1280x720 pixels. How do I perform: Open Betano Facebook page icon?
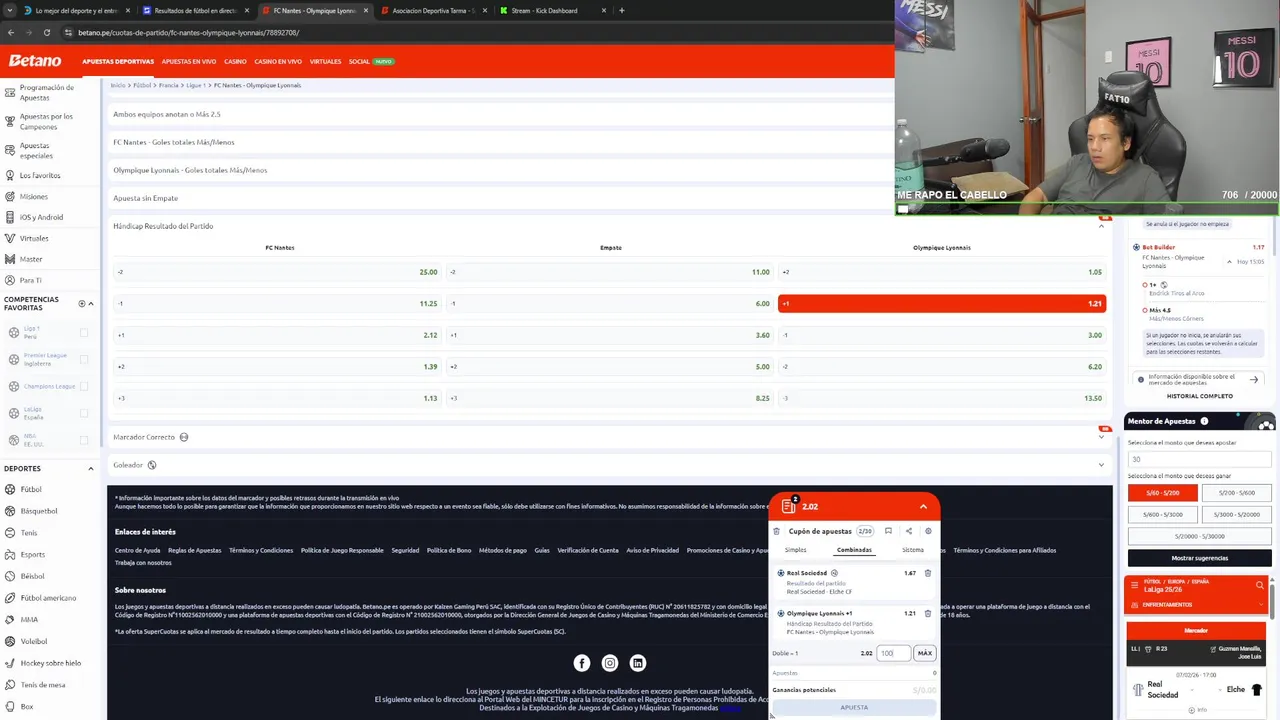click(582, 663)
